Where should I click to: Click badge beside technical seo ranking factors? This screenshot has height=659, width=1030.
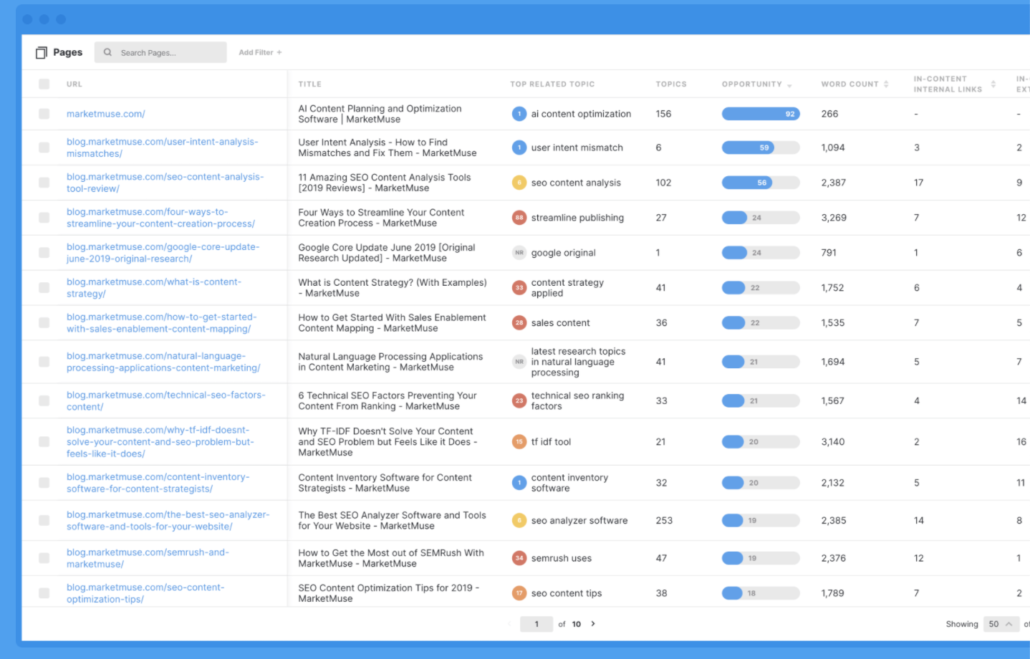(x=519, y=401)
